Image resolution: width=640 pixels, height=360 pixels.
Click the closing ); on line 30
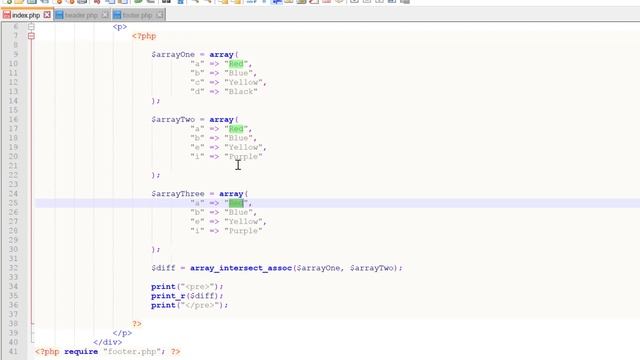pyautogui.click(x=156, y=249)
